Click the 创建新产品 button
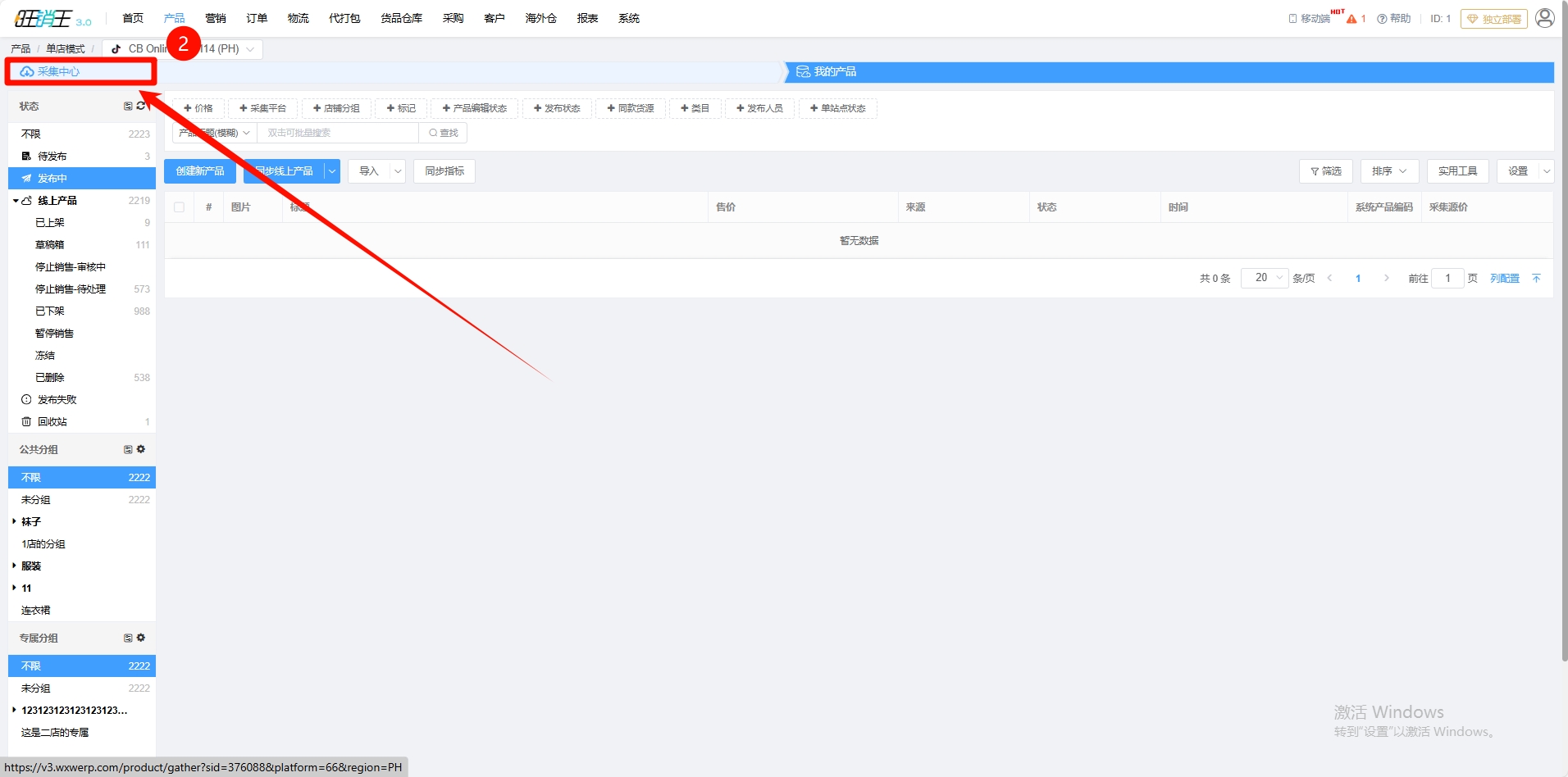This screenshot has height=777, width=1568. point(200,171)
